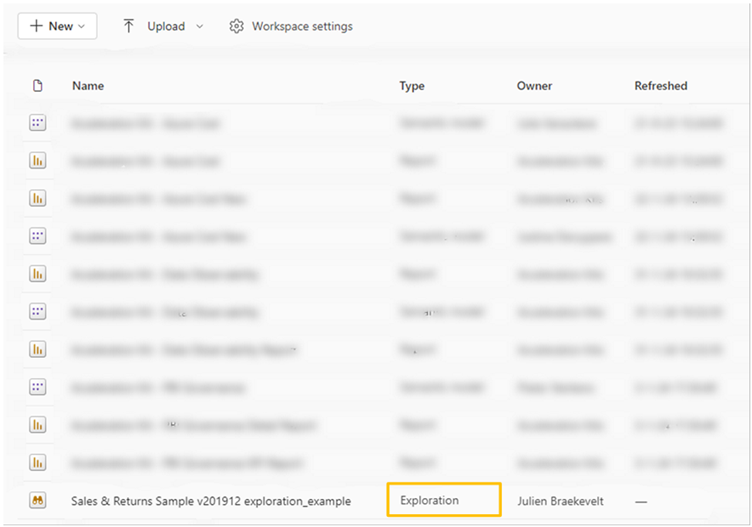The image size is (752, 527).
Task: Sort by the Name column header
Action: [x=88, y=86]
